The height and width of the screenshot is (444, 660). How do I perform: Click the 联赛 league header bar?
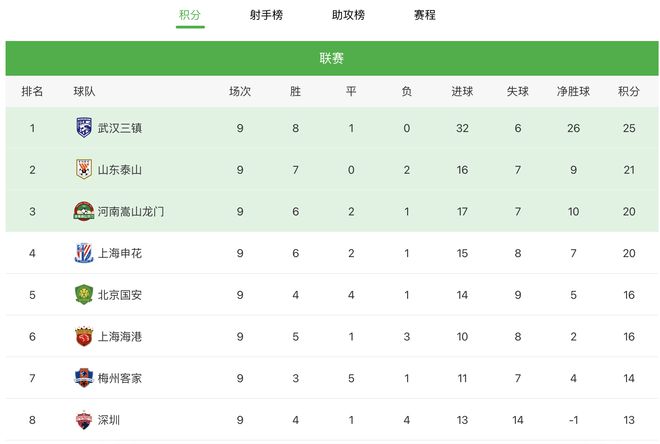(332, 58)
